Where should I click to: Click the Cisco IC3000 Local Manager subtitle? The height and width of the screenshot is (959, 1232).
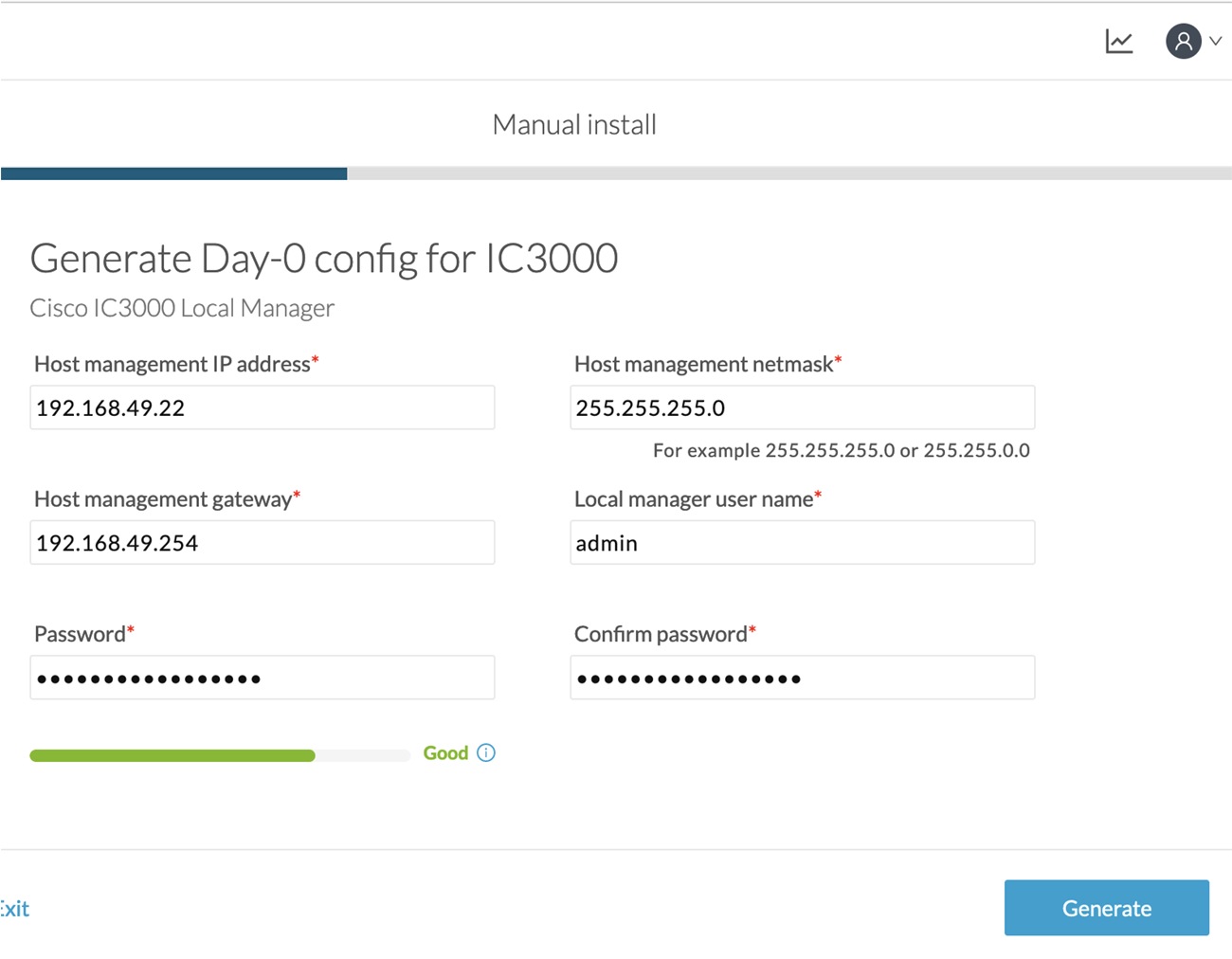pyautogui.click(x=182, y=309)
